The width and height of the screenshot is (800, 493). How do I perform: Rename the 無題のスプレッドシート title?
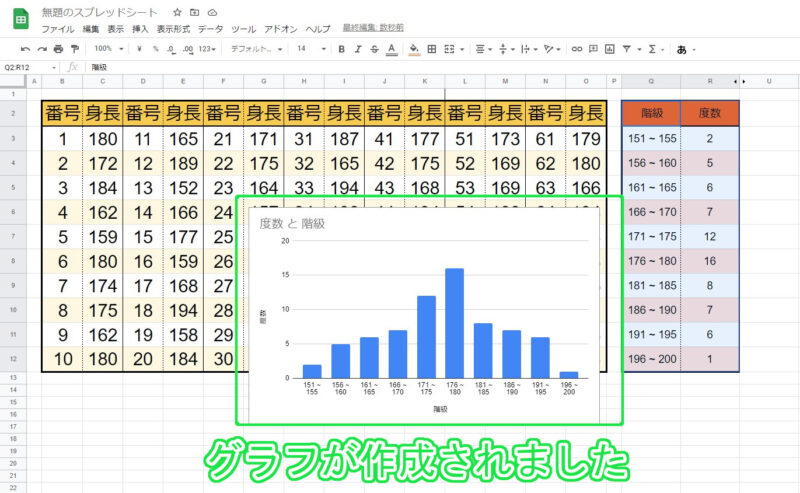99,12
